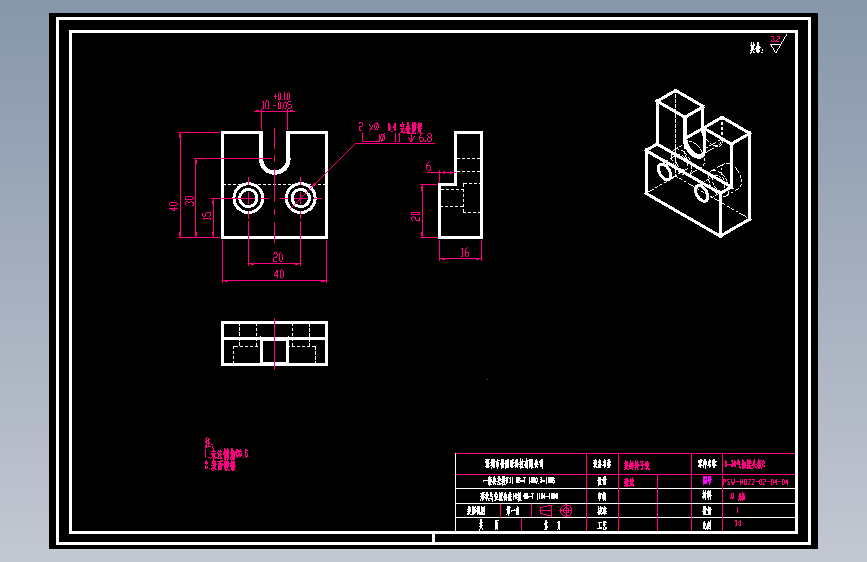Select the vertical dimension 15
This screenshot has width=867, height=562.
coord(207,215)
